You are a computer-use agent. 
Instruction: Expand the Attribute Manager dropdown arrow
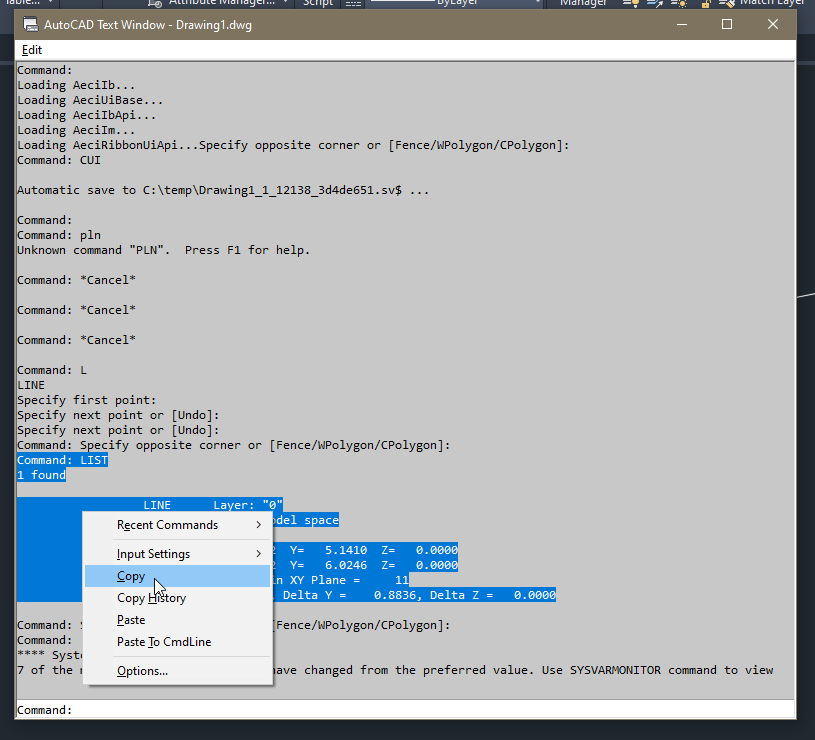(284, 4)
